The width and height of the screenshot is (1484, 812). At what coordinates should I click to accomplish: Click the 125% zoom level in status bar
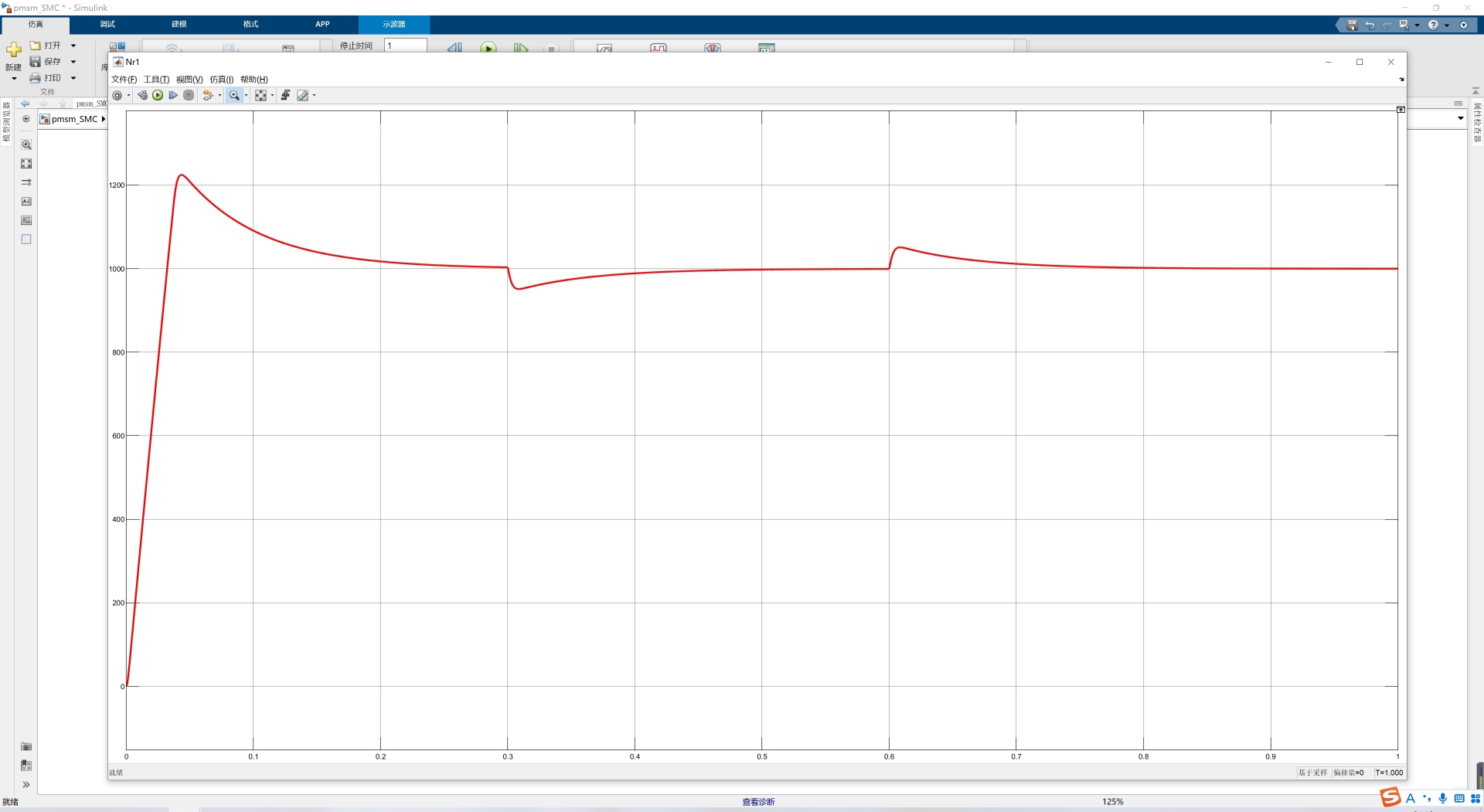coord(1112,802)
